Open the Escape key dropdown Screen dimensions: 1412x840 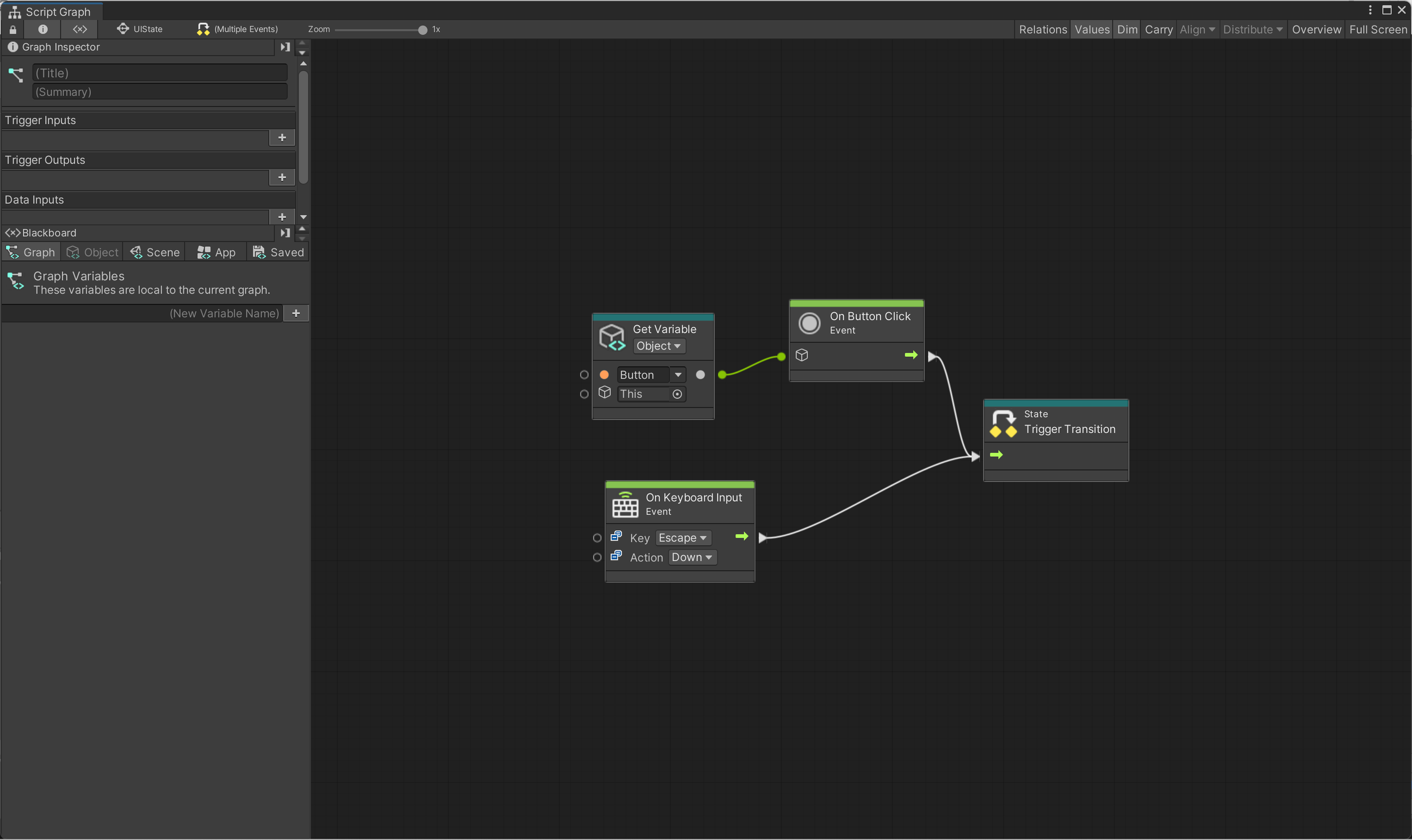tap(682, 538)
